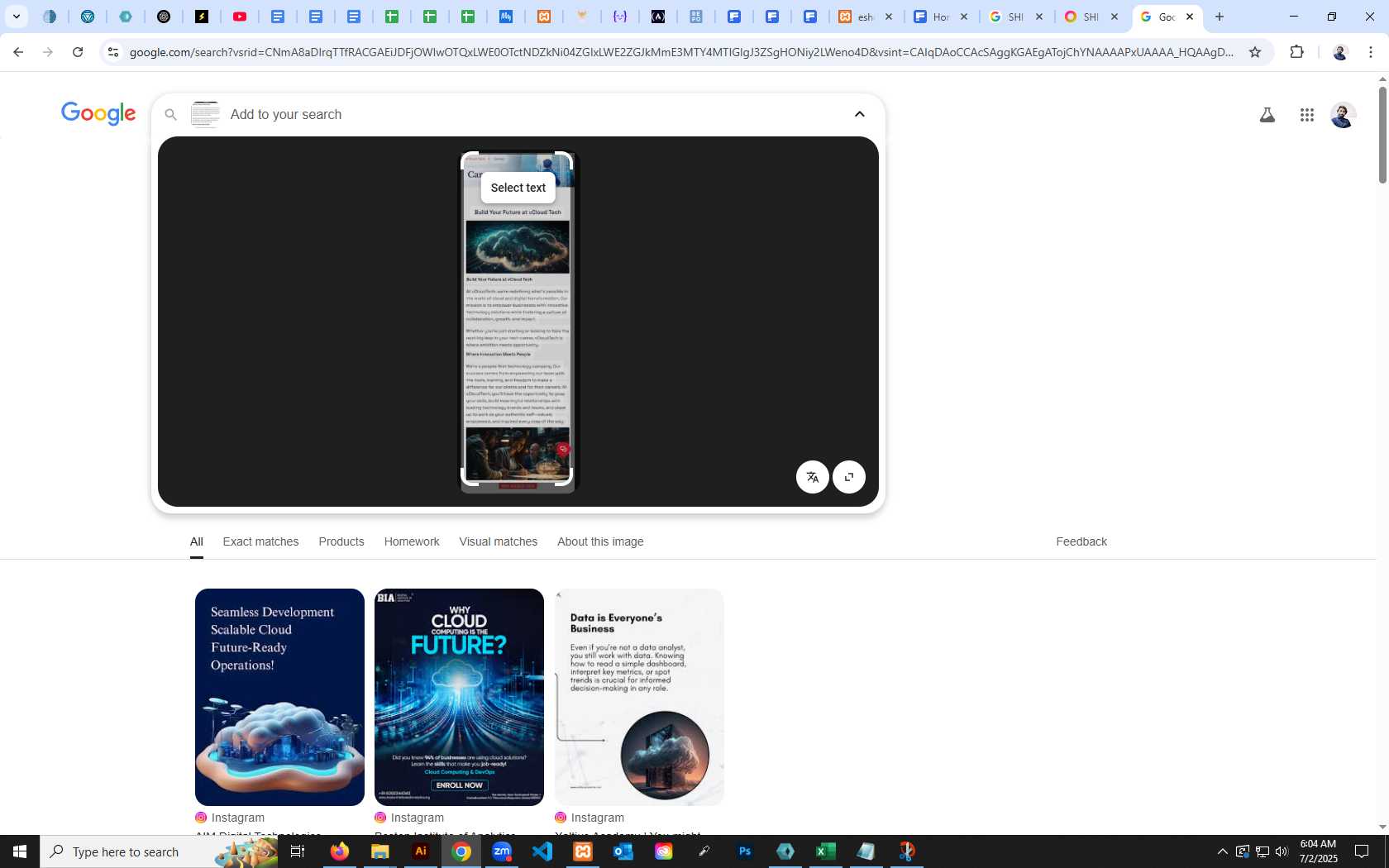Open a new browser tab

click(x=1220, y=17)
